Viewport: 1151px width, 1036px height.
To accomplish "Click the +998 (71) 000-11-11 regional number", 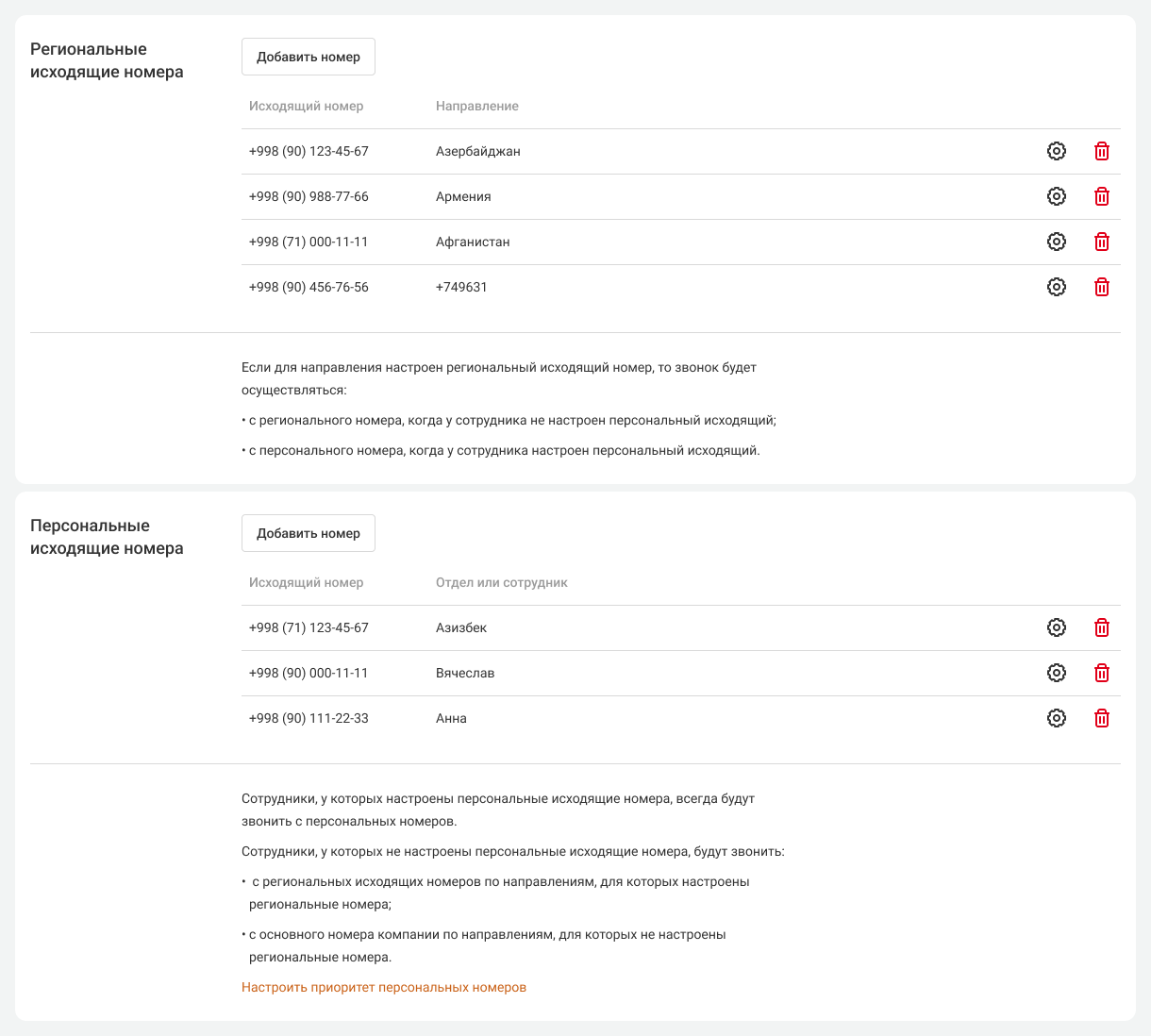I will coord(309,242).
